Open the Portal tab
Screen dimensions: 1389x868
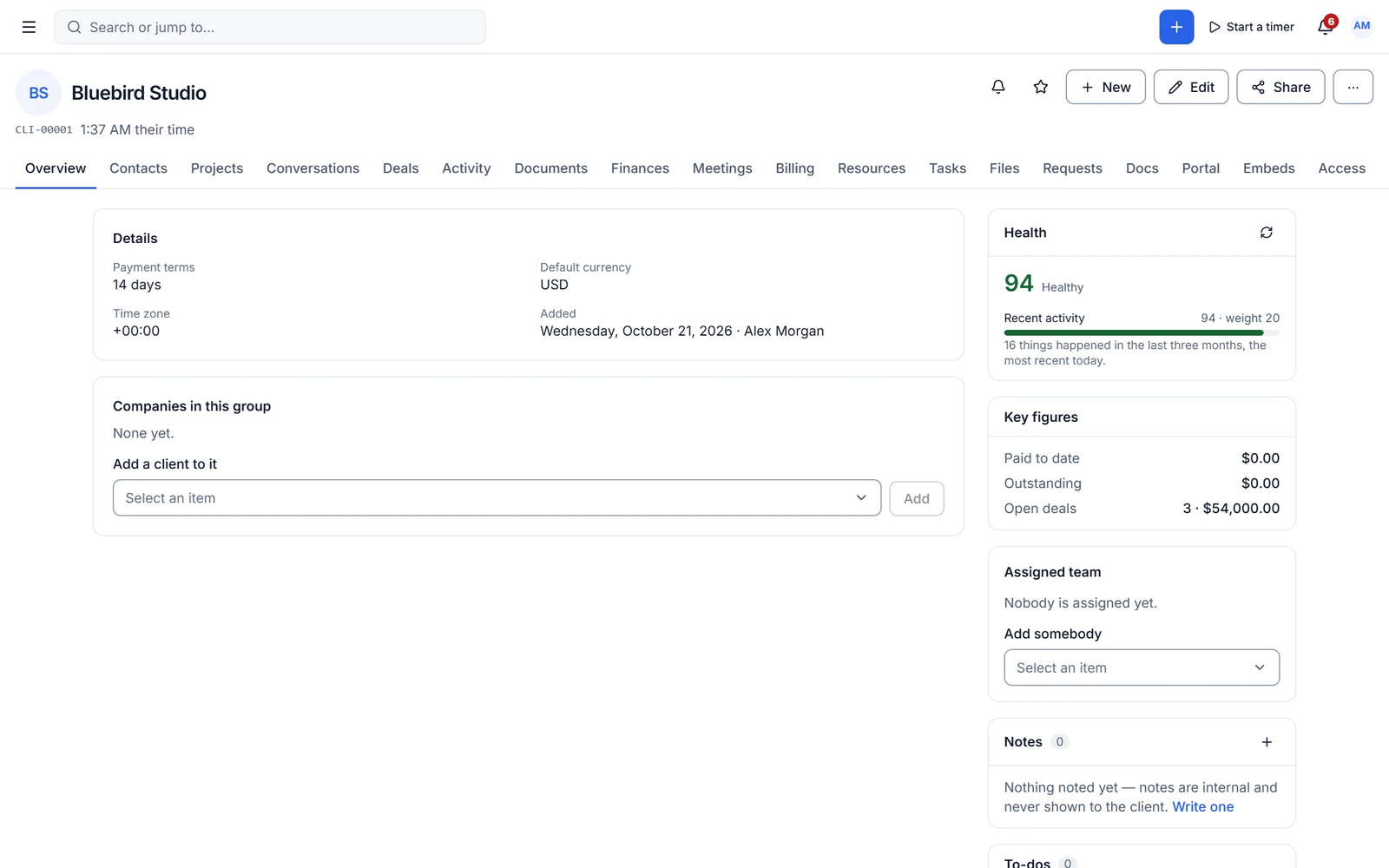click(1201, 168)
